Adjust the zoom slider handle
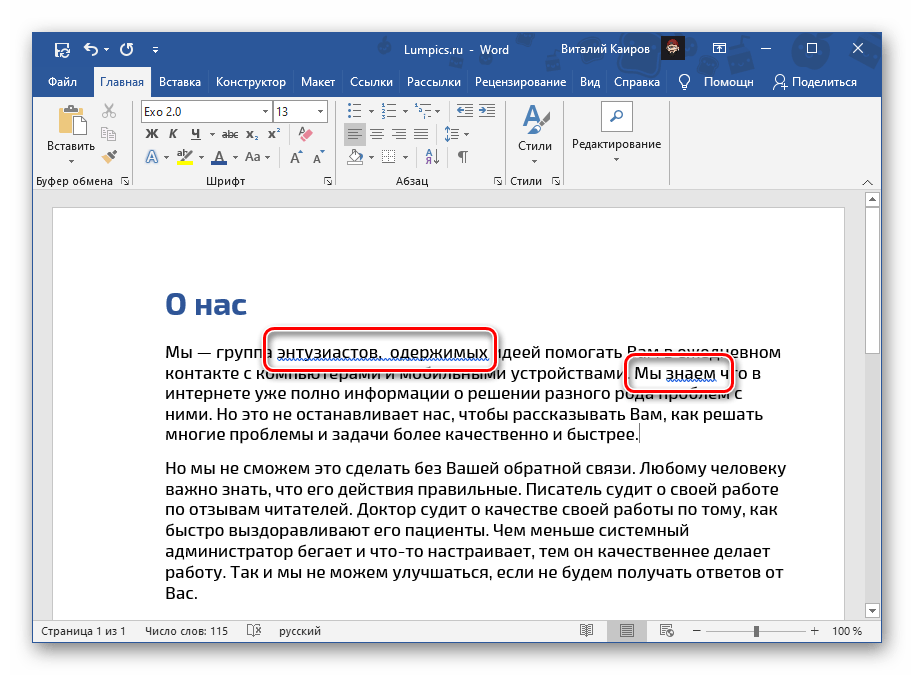Viewport: 914px width, 675px height. (x=756, y=631)
